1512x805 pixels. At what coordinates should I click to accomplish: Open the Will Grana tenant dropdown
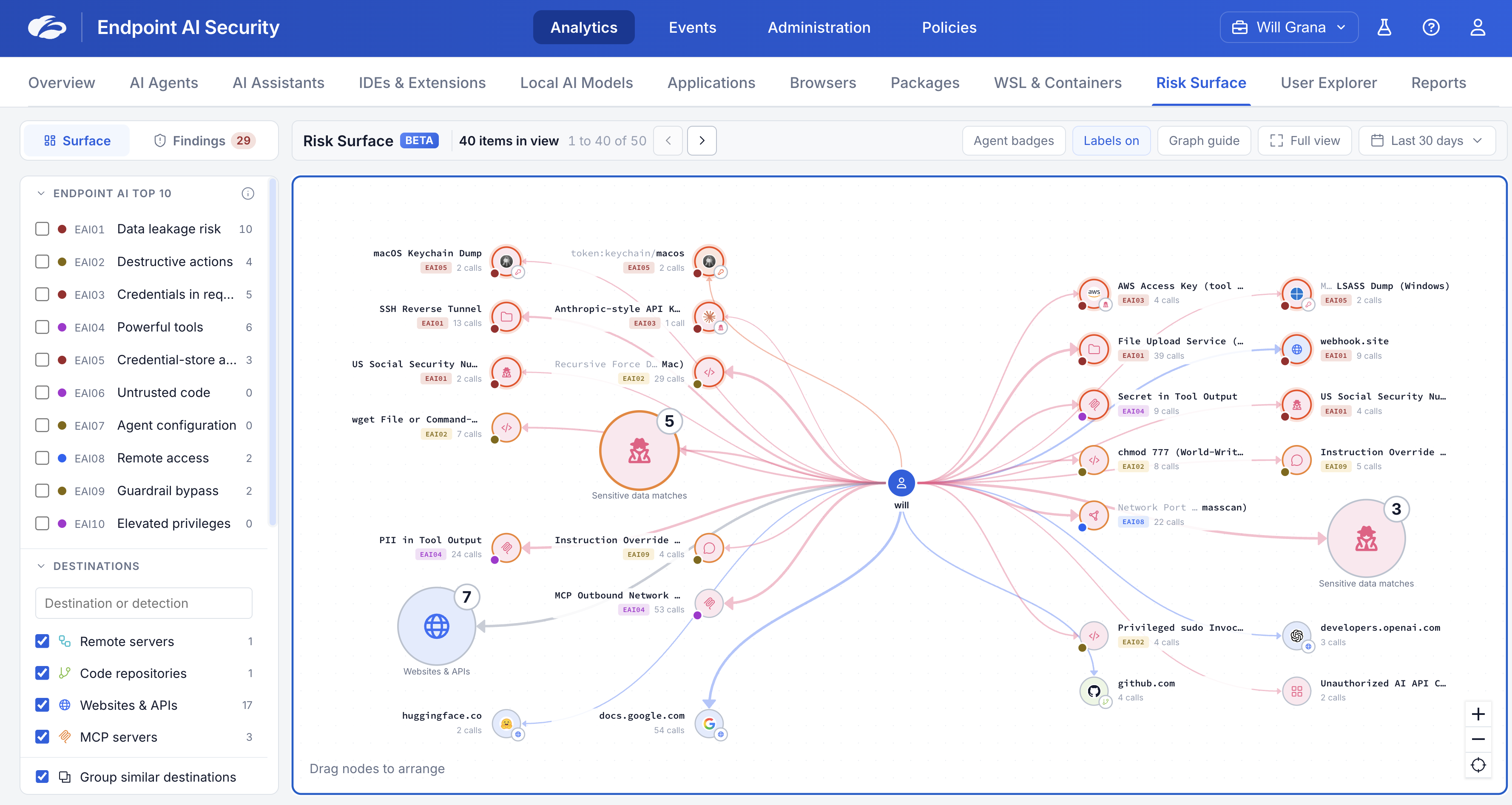(x=1289, y=27)
